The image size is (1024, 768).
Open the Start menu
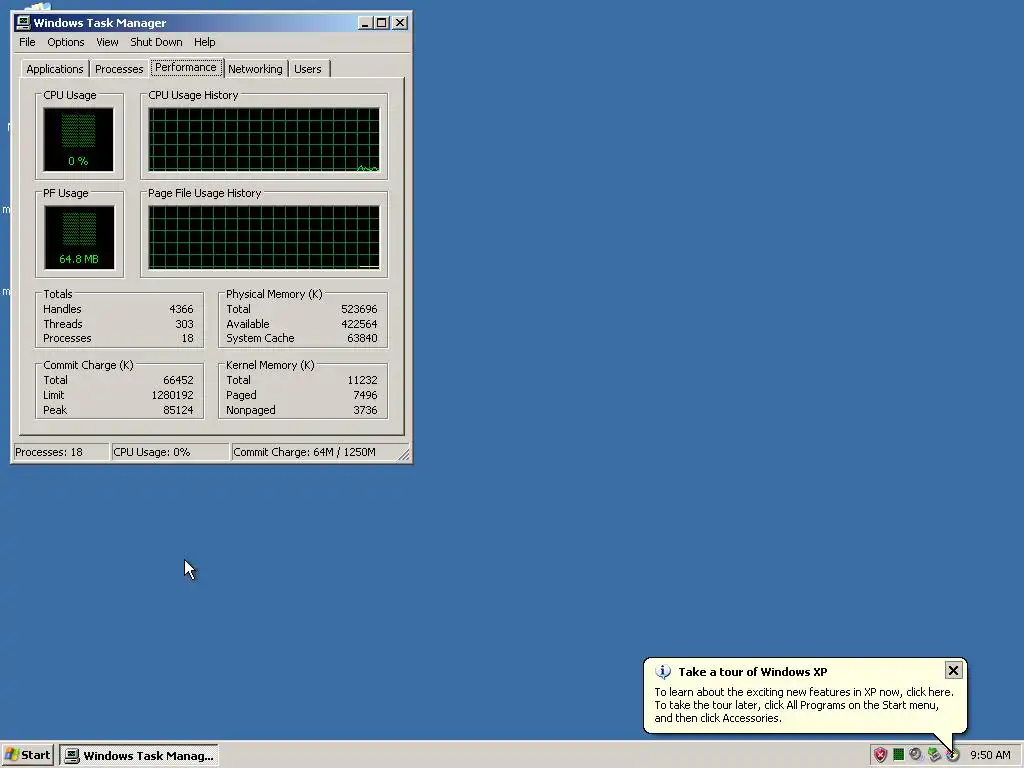coord(27,755)
